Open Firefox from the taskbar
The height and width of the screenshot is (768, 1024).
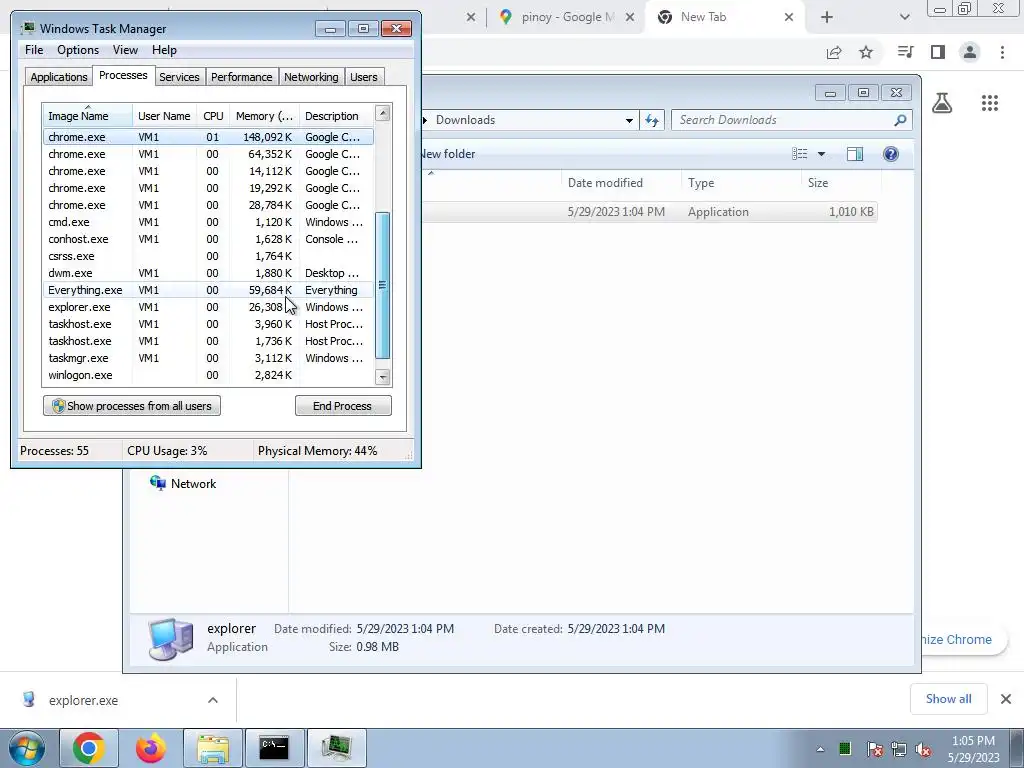click(150, 748)
